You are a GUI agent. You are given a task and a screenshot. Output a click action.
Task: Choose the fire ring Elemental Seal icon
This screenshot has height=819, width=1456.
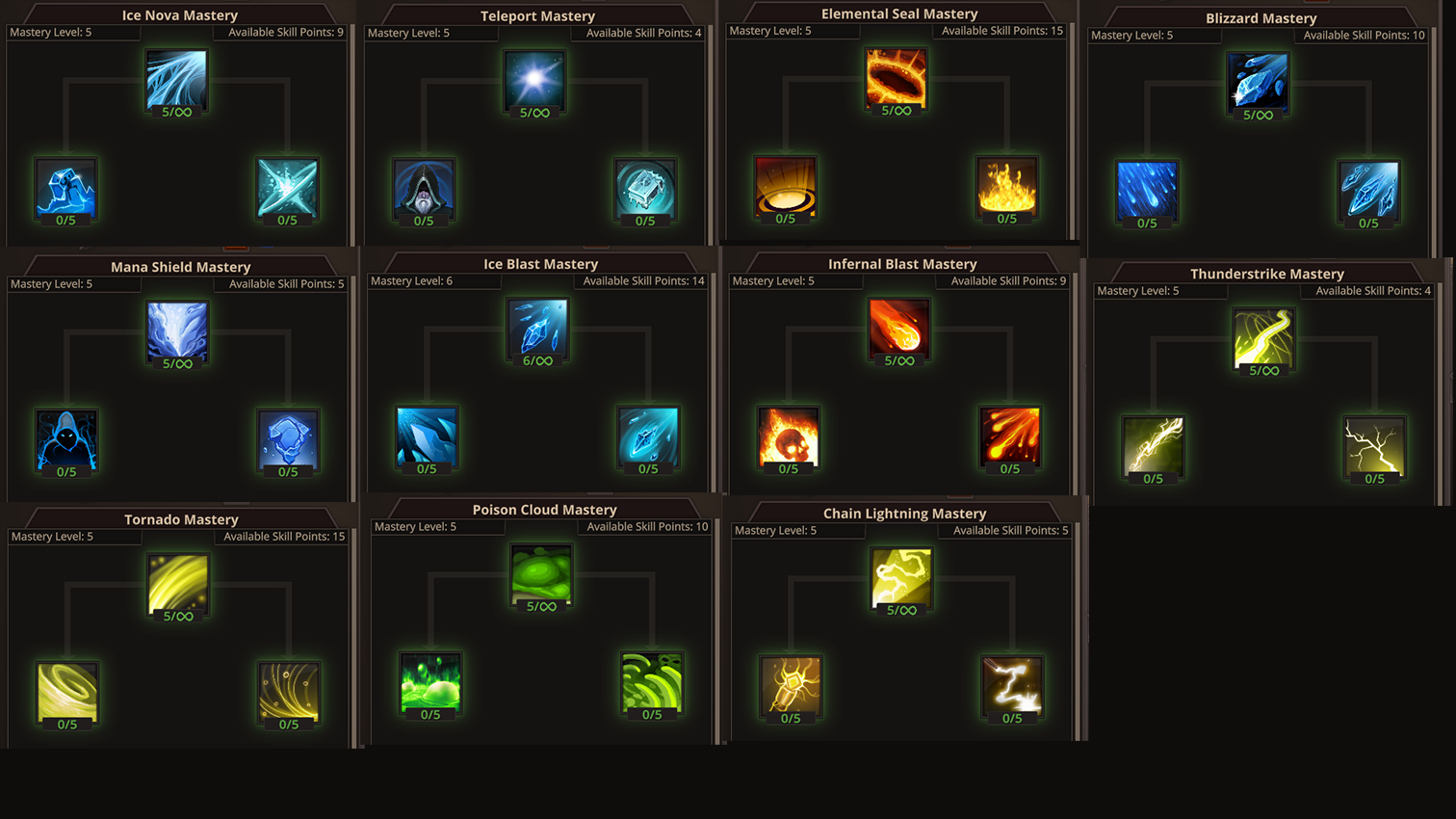(896, 76)
